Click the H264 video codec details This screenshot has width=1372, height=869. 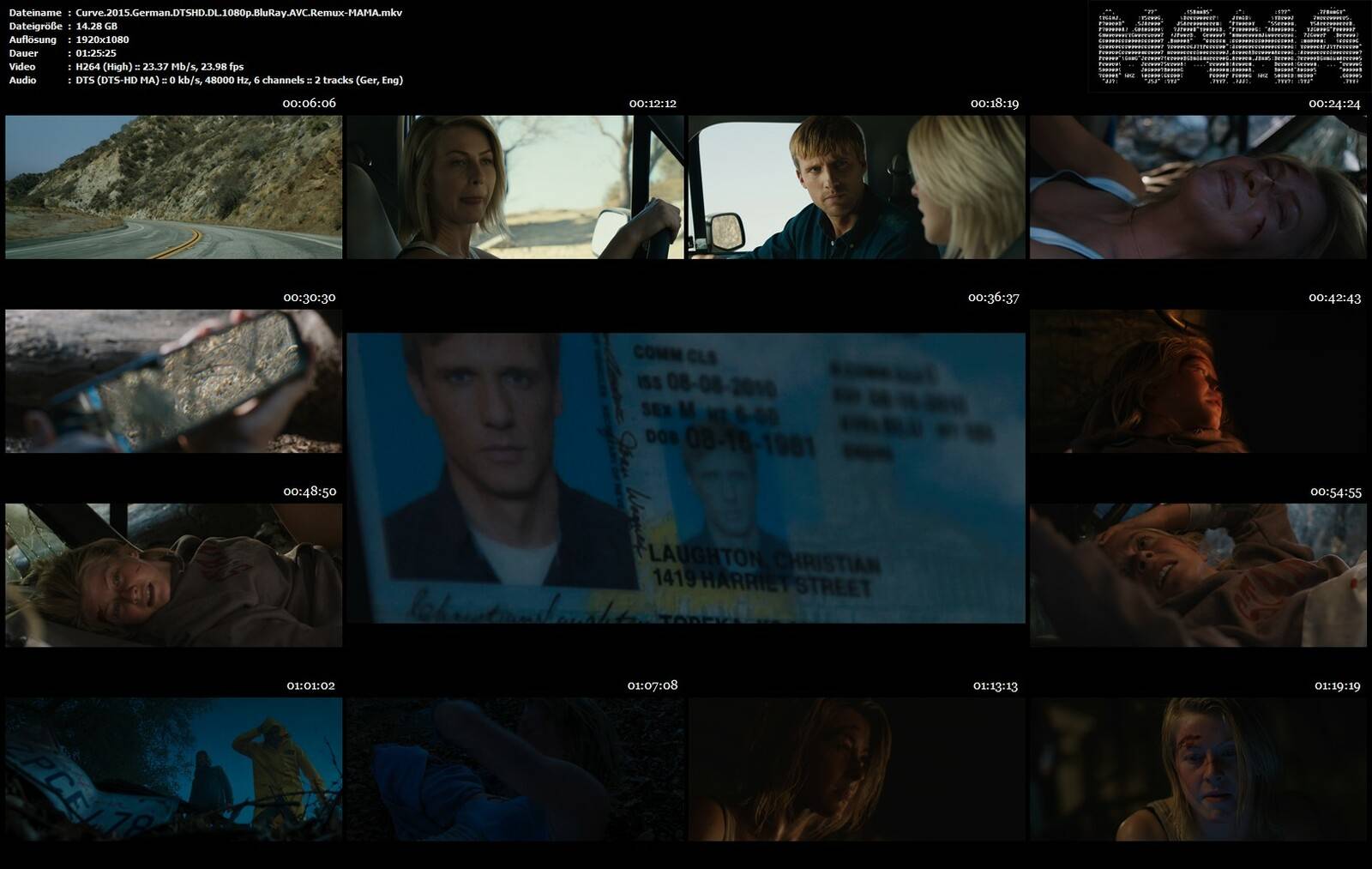(159, 67)
